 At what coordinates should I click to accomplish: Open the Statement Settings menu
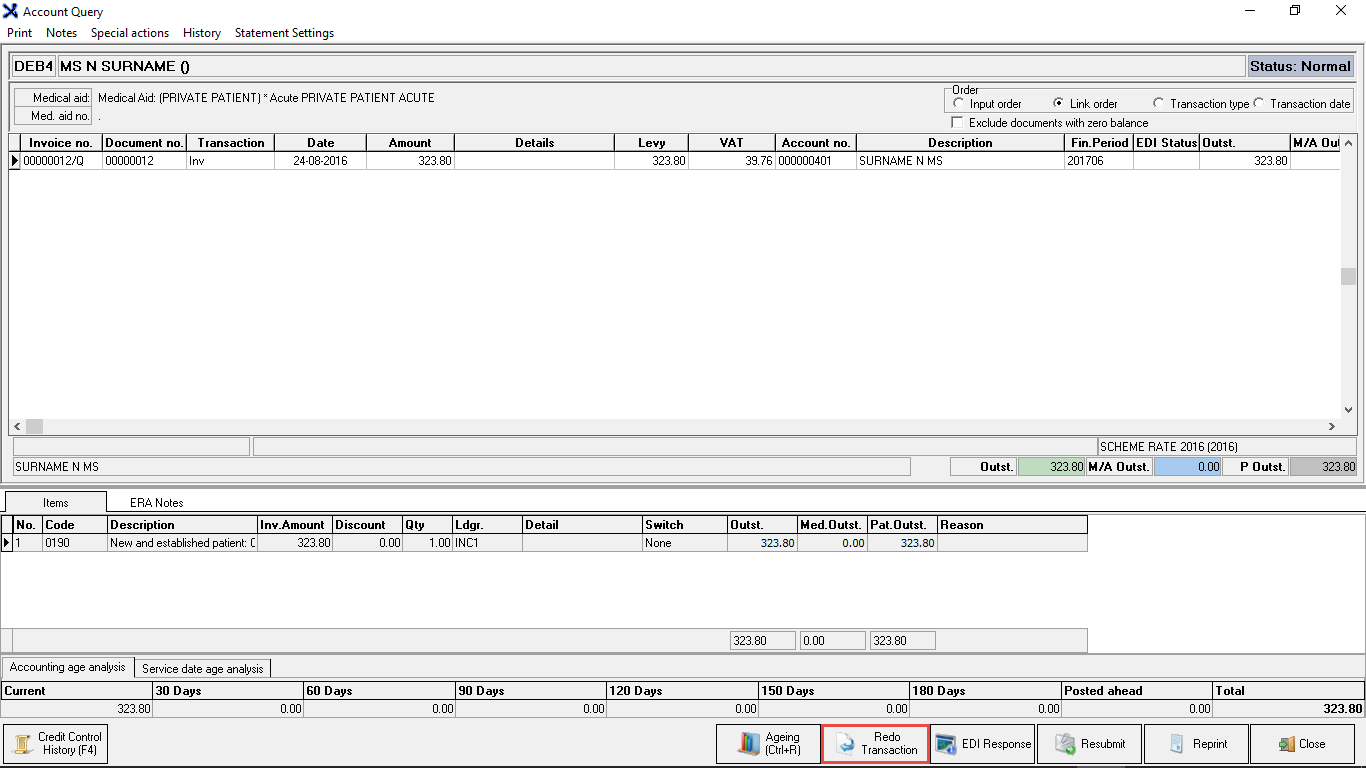tap(284, 33)
